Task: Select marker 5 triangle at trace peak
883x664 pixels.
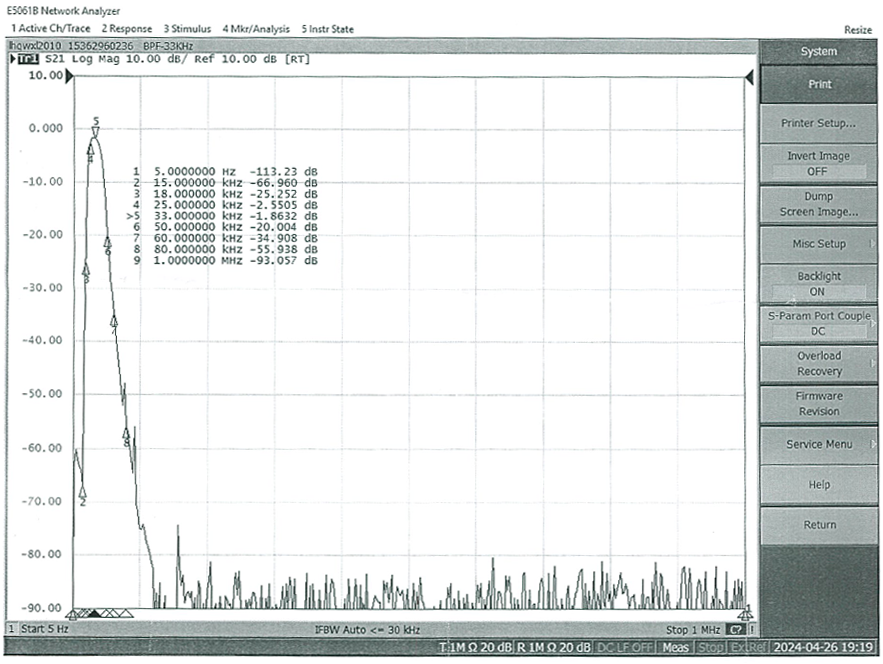Action: tap(95, 132)
